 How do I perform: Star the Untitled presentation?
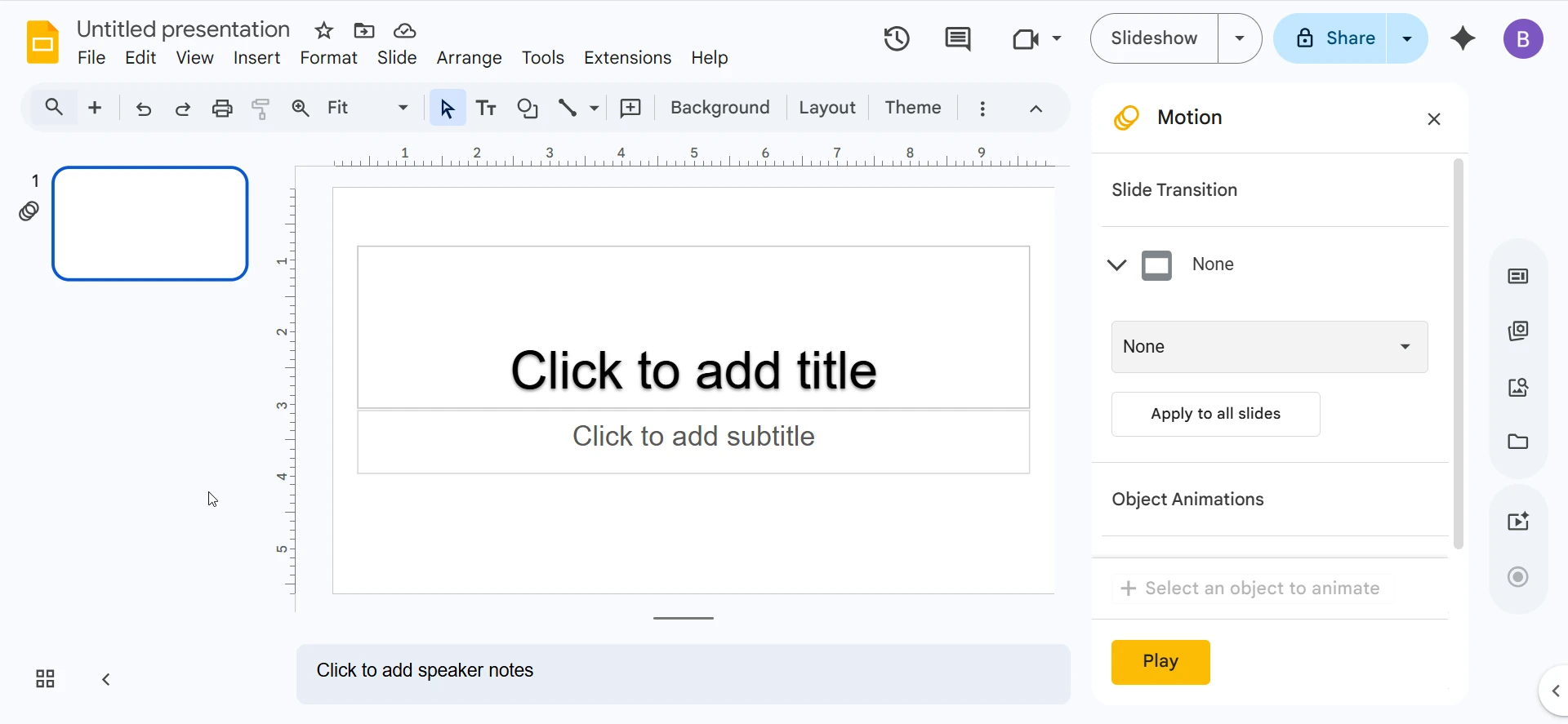coord(323,31)
